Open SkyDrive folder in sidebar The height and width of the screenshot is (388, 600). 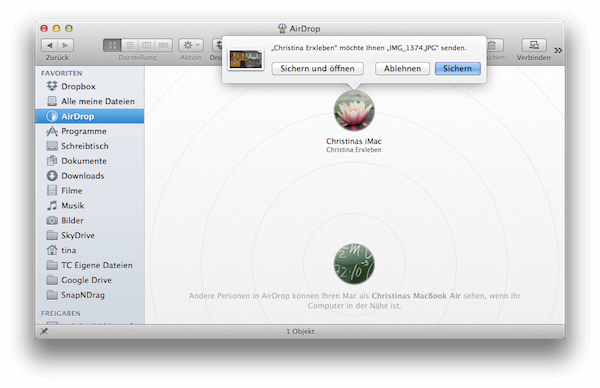coord(90,235)
